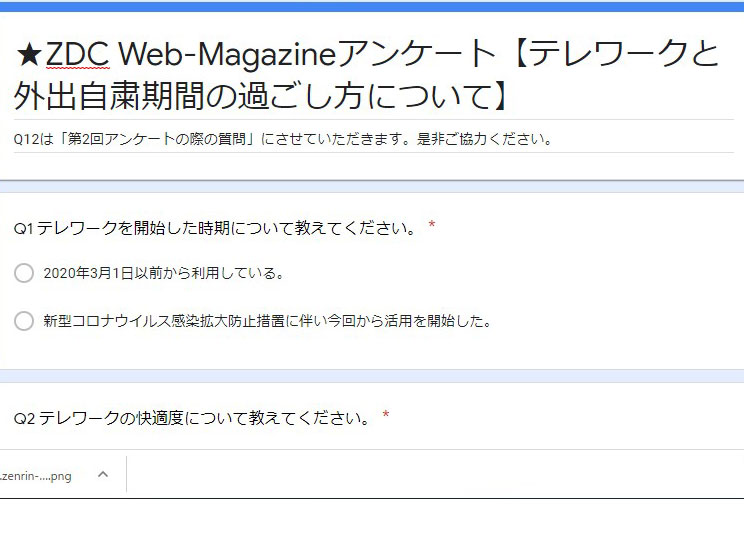Select the 2020年3月1日以前から利用している radio button

click(x=24, y=273)
